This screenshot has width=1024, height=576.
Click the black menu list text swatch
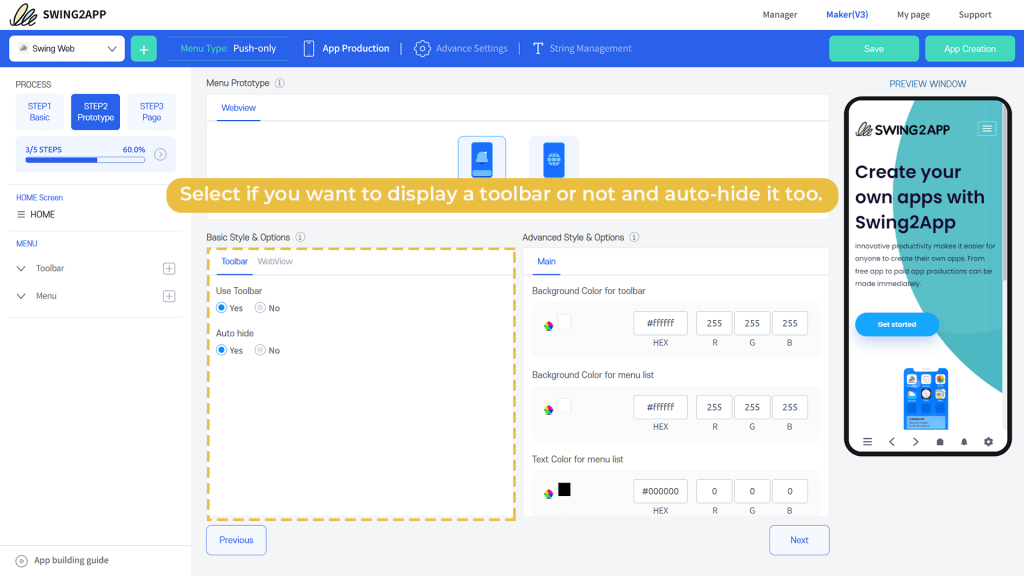[564, 489]
